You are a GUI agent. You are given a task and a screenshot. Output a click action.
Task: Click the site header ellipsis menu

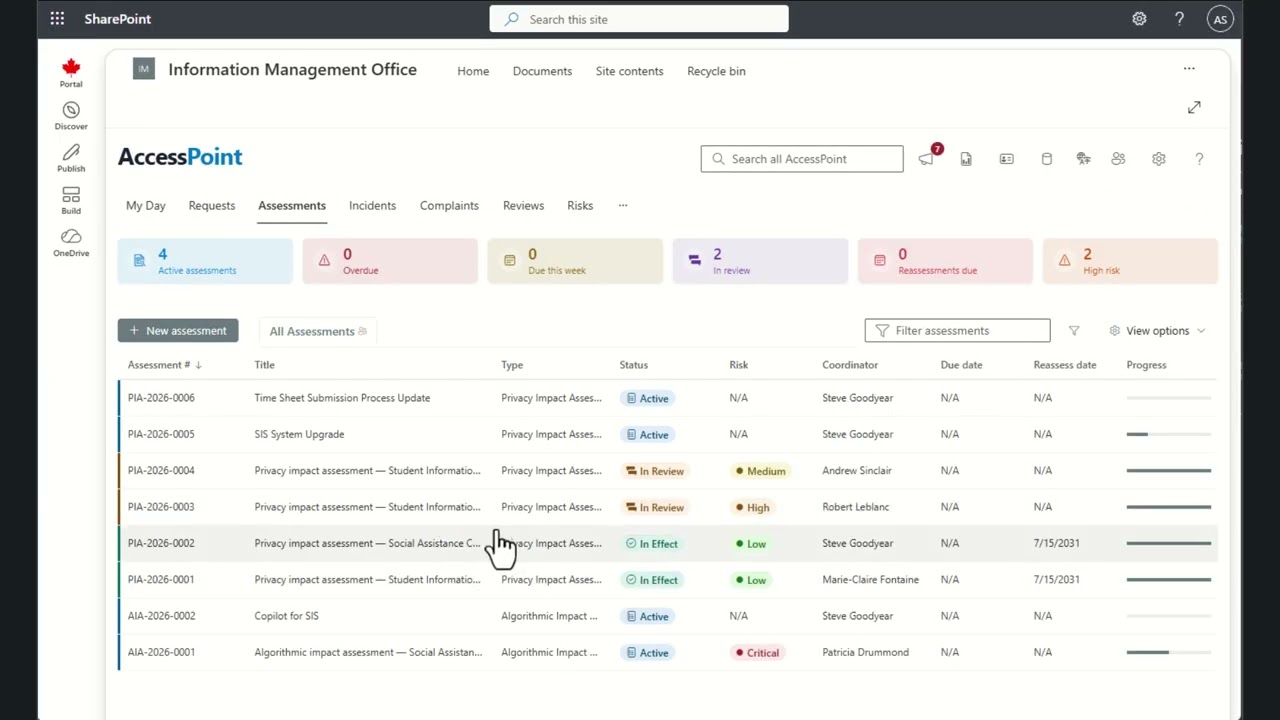click(1189, 69)
